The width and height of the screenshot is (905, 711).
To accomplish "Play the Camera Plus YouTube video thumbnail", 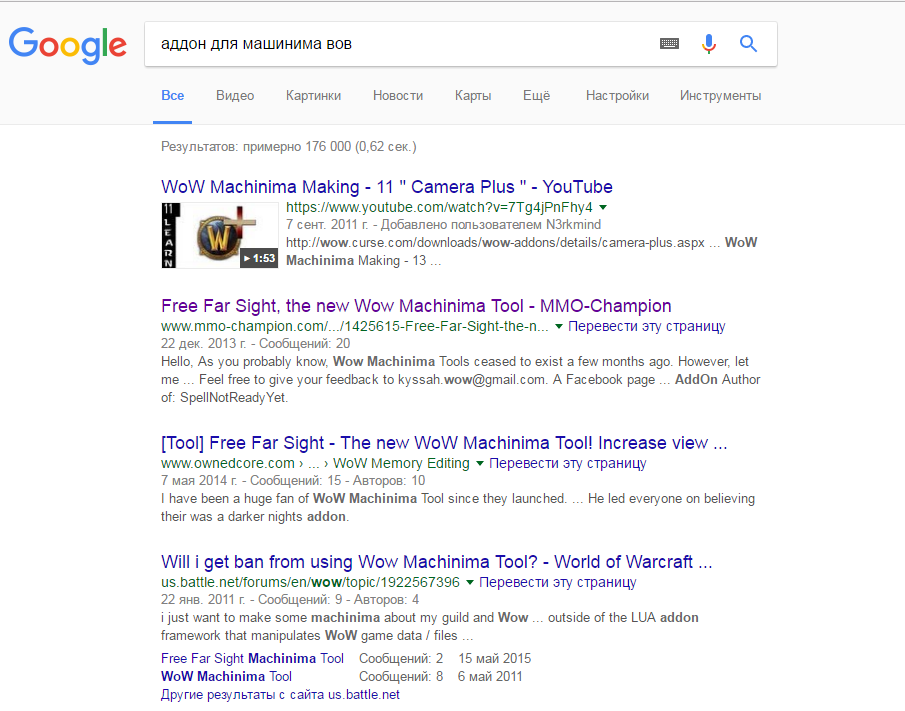I will (x=220, y=235).
